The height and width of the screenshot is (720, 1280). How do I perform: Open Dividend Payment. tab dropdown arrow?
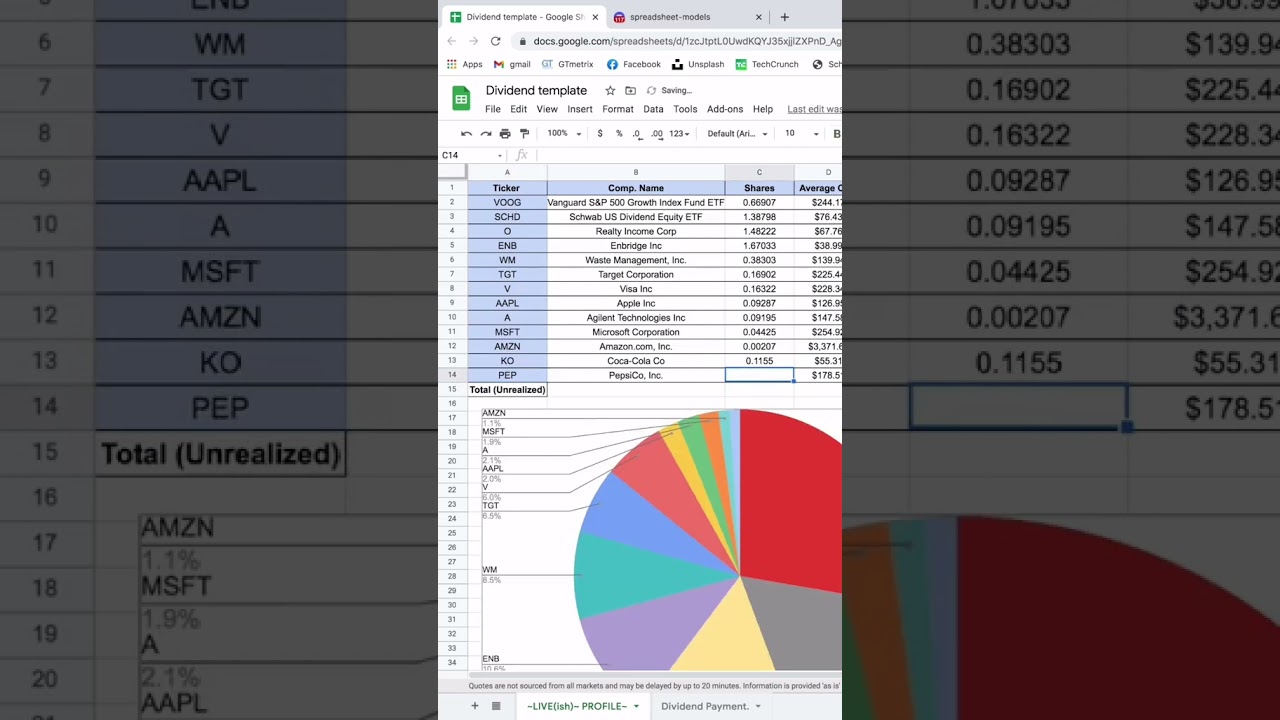click(x=758, y=707)
